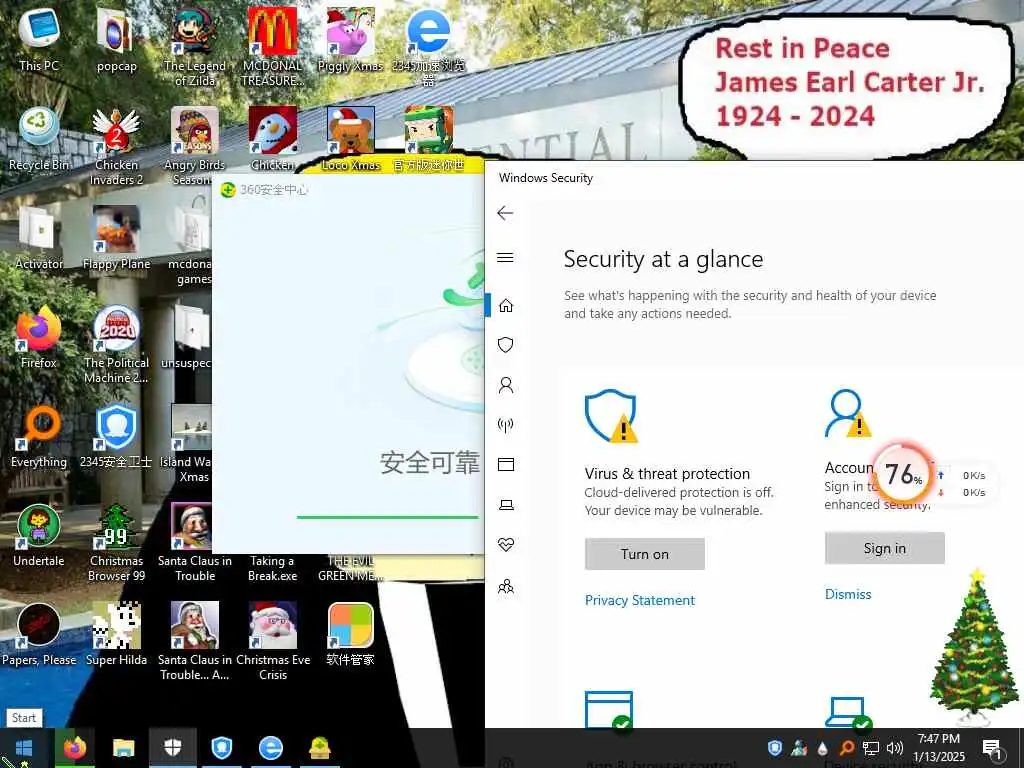Open Virus & threat protection sidebar shield
This screenshot has height=768, width=1024.
(x=505, y=345)
